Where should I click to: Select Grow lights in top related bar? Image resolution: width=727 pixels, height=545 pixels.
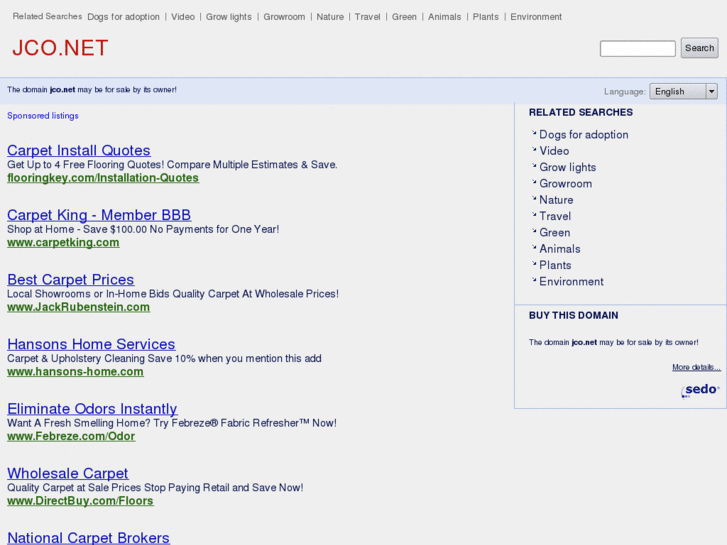pos(229,17)
